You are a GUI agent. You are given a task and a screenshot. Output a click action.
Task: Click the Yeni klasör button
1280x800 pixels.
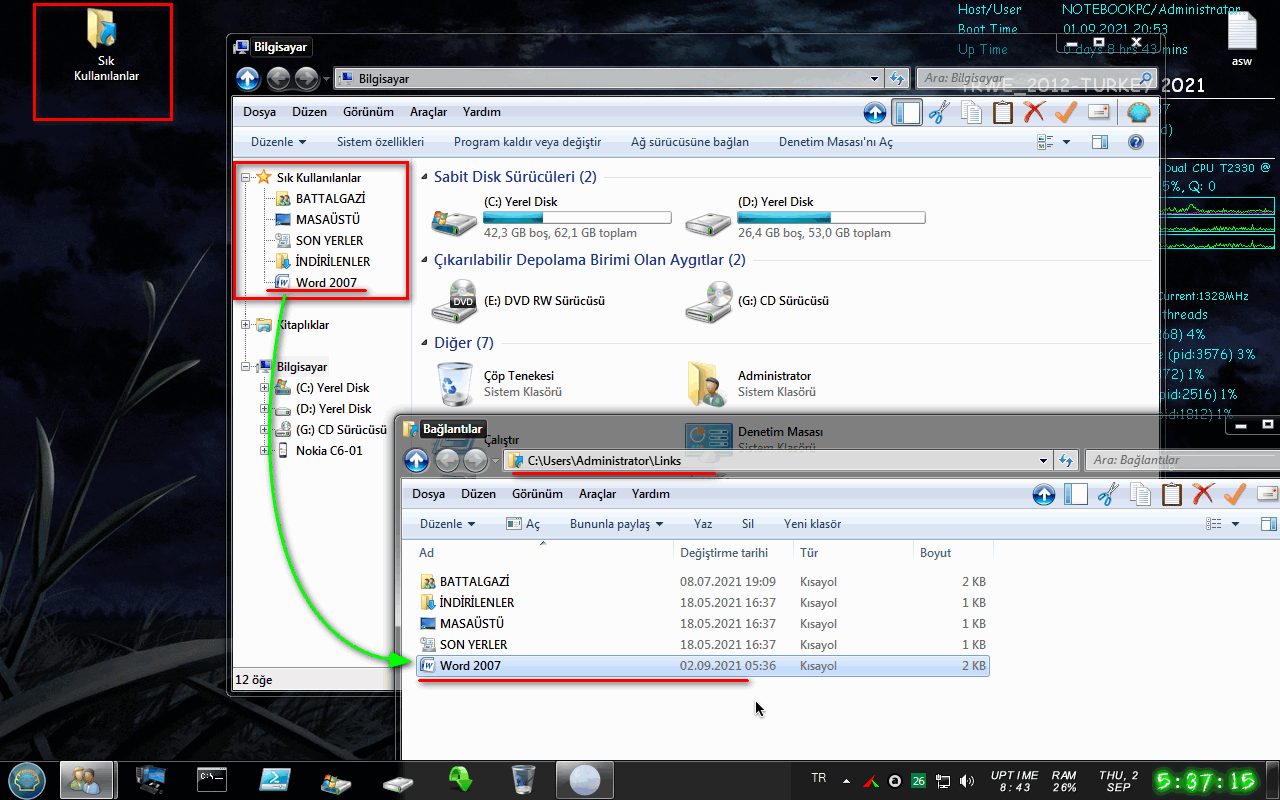pyautogui.click(x=812, y=524)
